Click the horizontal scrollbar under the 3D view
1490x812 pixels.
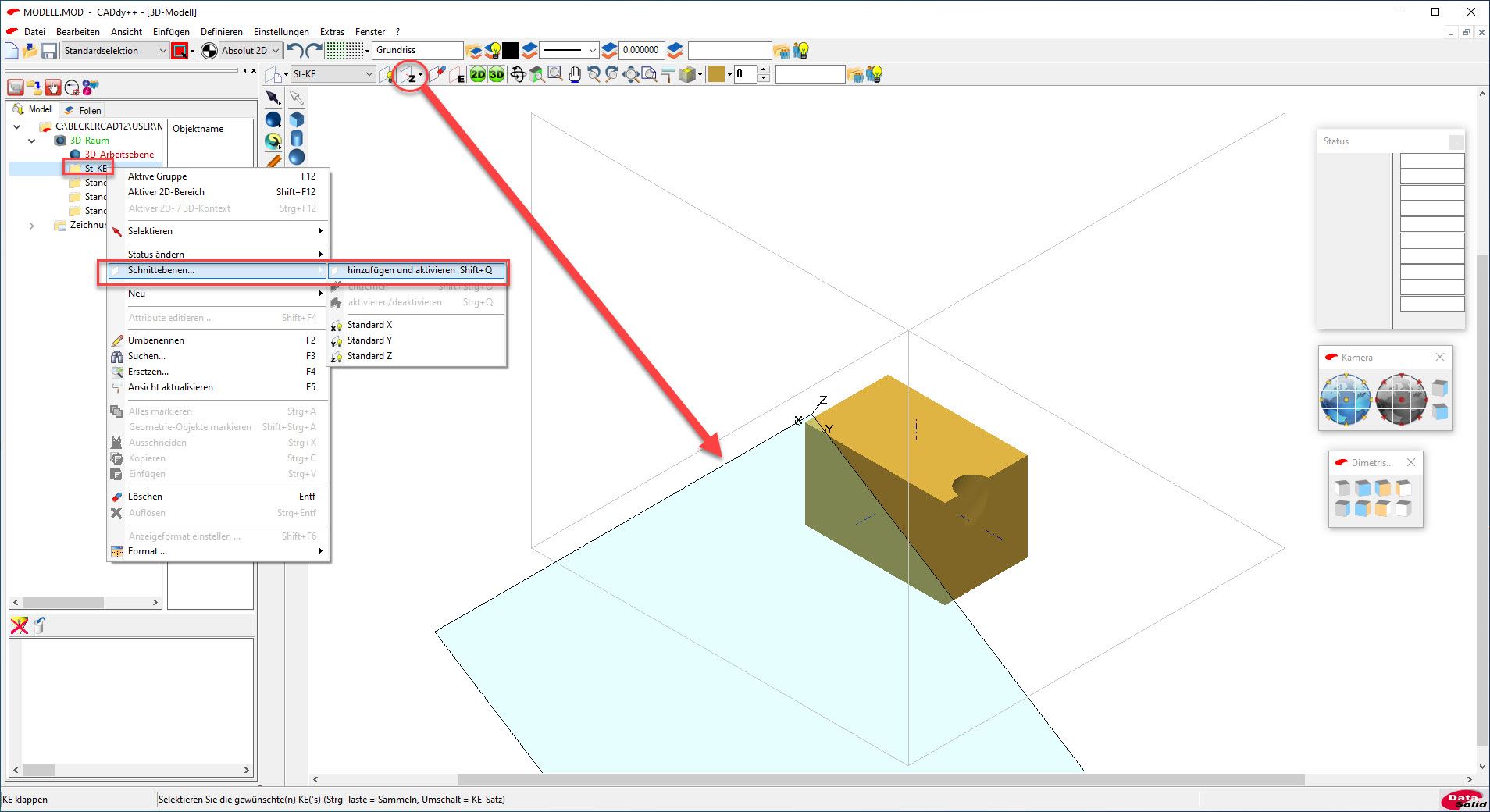(x=881, y=779)
